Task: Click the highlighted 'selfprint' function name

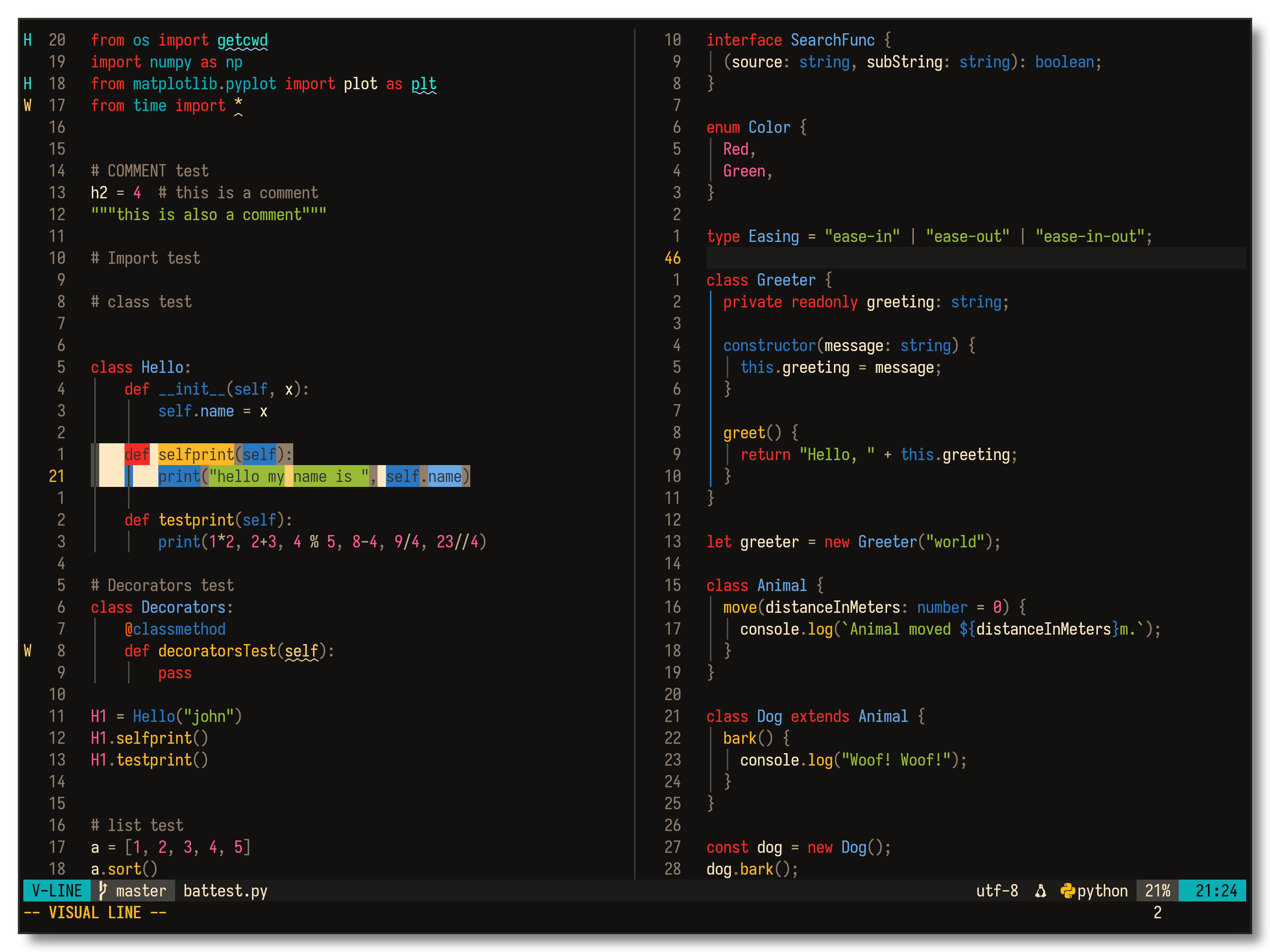Action: tap(196, 455)
